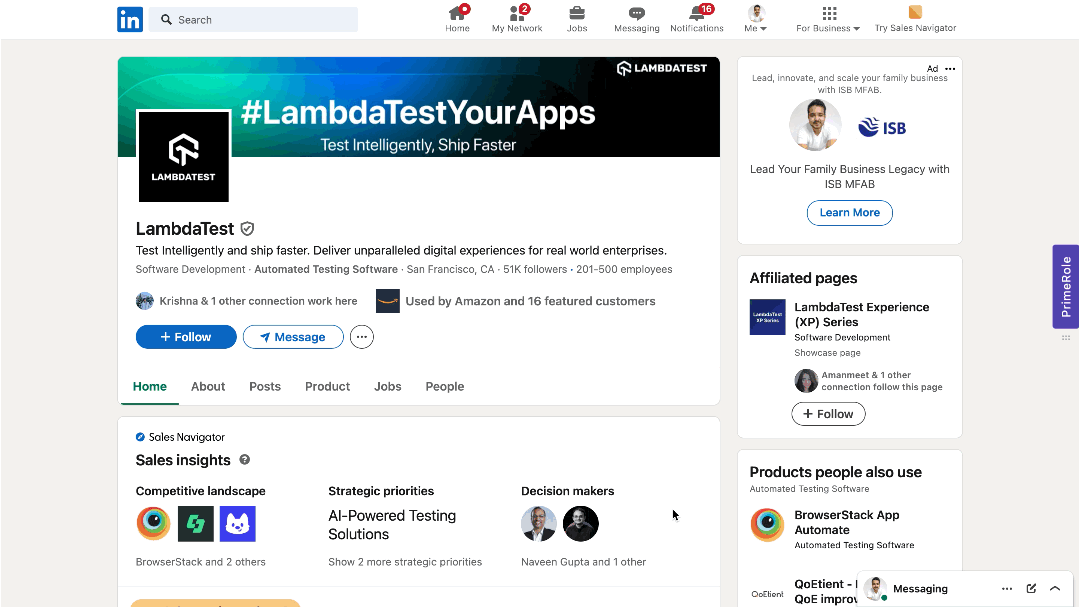Open Try Sales Navigator icon
The width and height of the screenshot is (1080, 608).
[x=915, y=13]
